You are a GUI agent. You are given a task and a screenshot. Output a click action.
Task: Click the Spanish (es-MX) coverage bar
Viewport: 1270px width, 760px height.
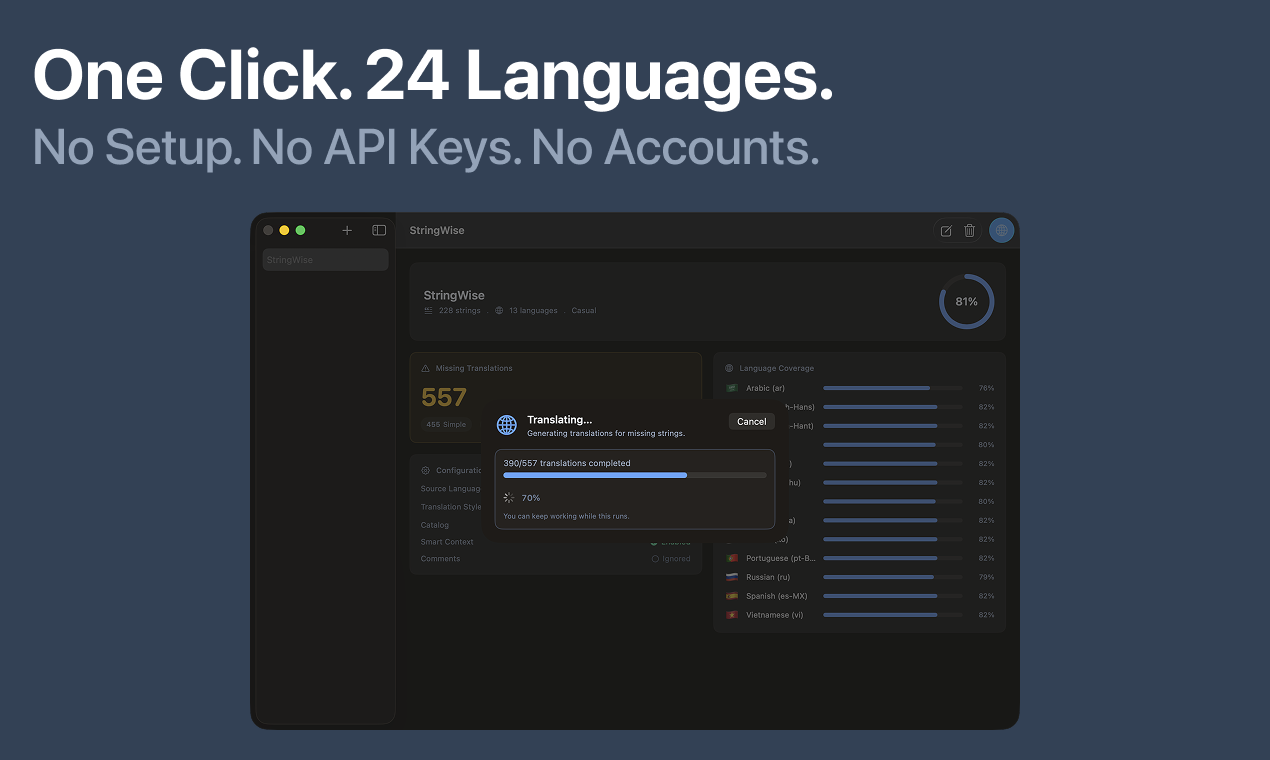(893, 596)
